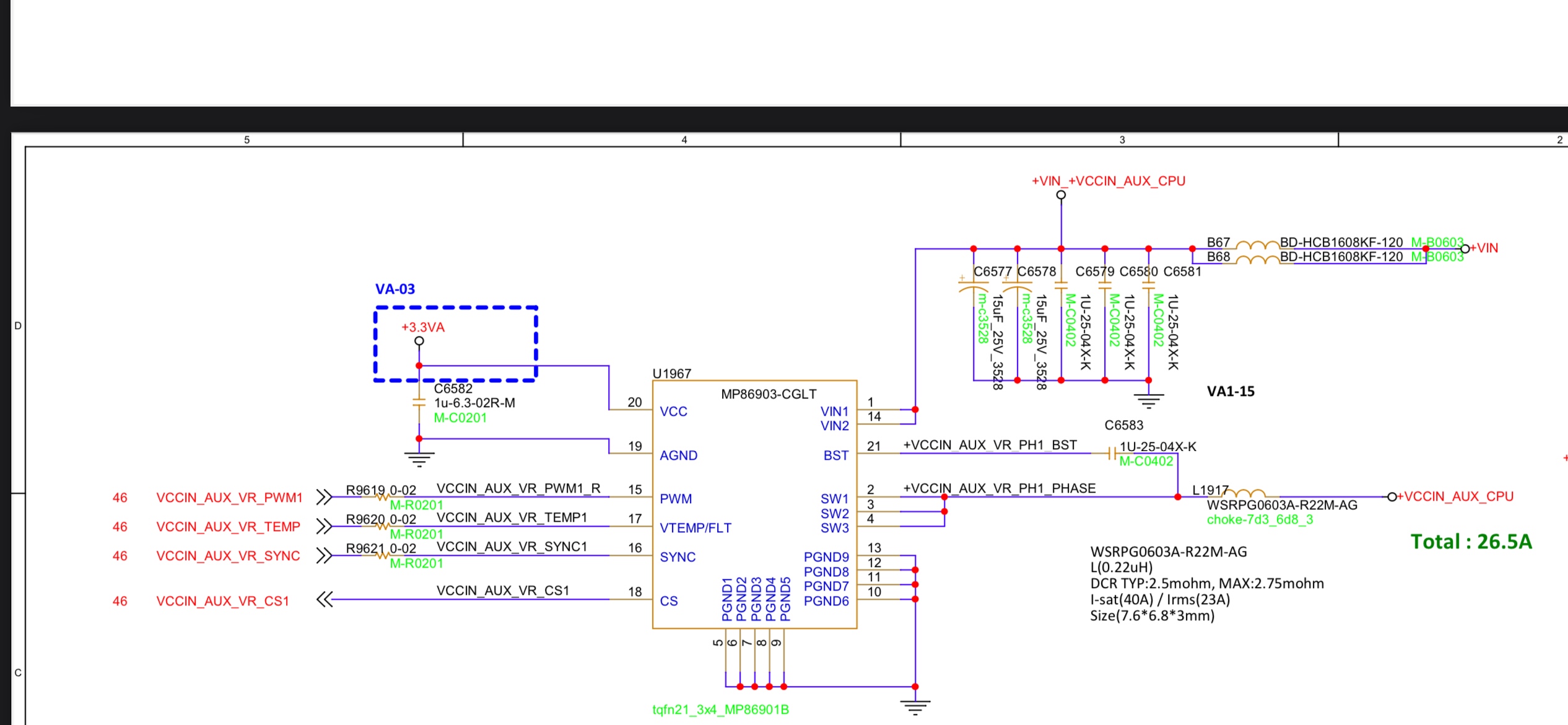Click the ground symbol under the PGND pins
Image resolution: width=1568 pixels, height=725 pixels.
[x=915, y=706]
